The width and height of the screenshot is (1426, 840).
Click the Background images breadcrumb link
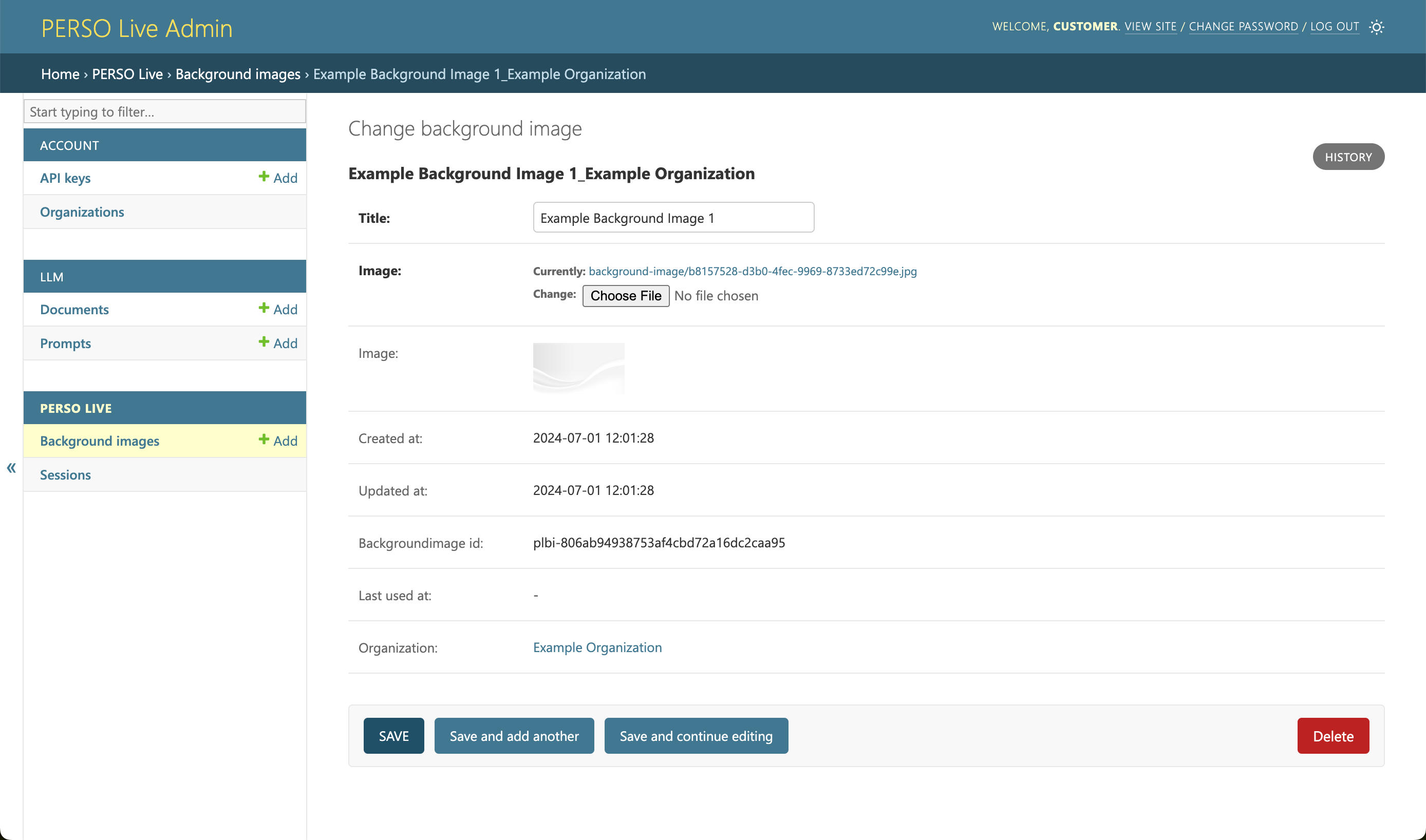238,74
